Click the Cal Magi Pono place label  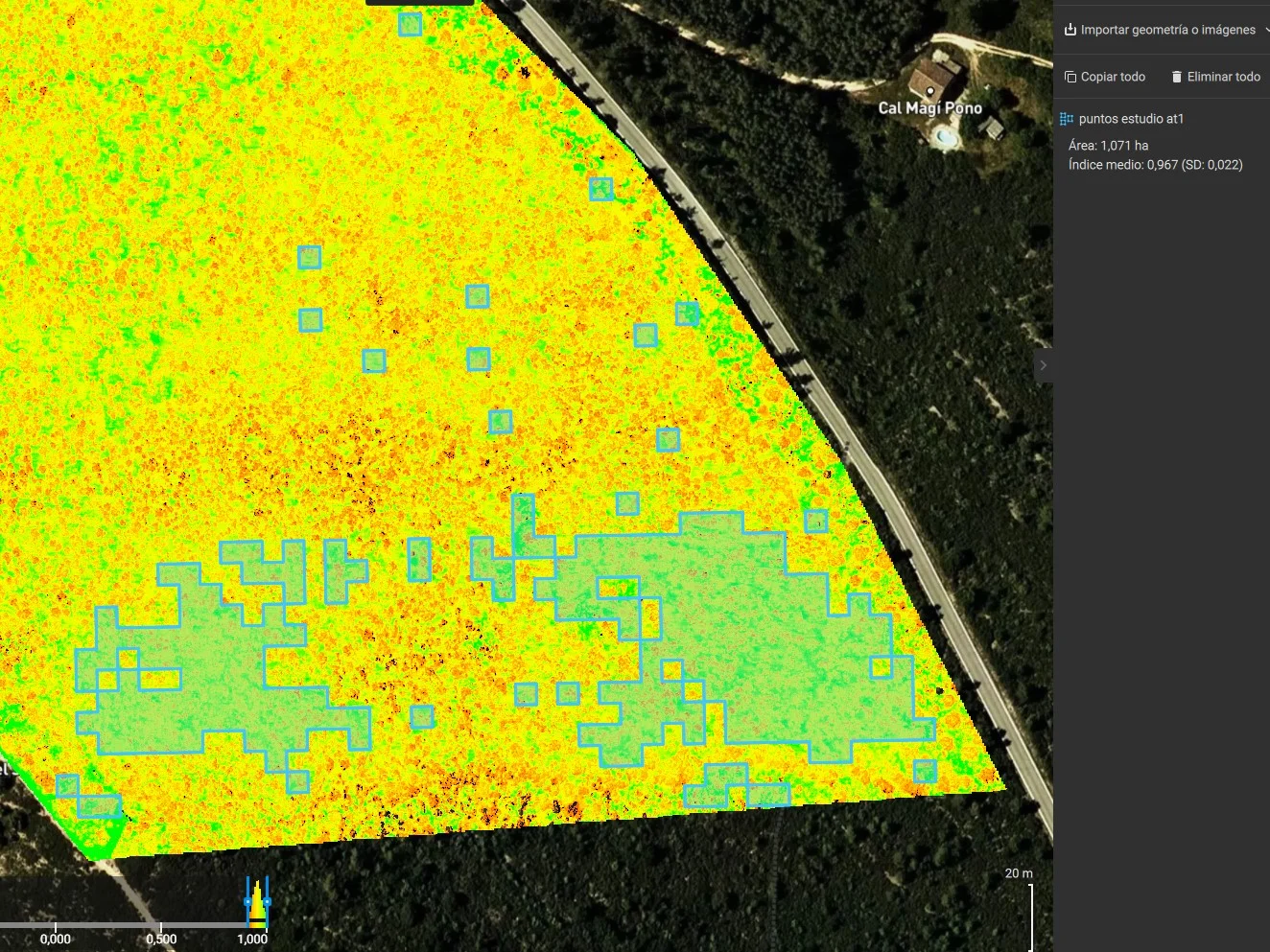coord(929,108)
